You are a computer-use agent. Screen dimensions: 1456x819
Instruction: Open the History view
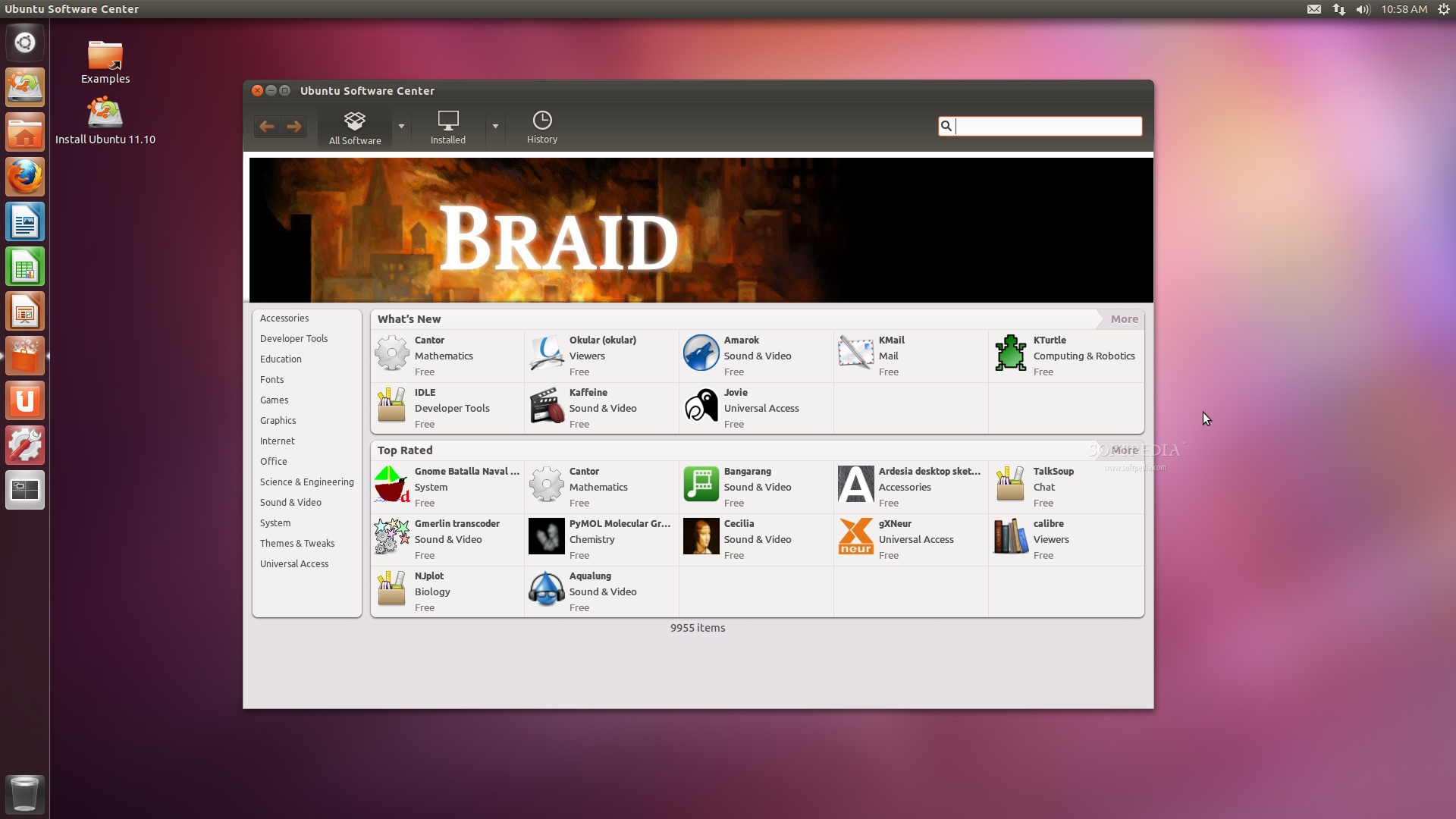click(x=542, y=127)
